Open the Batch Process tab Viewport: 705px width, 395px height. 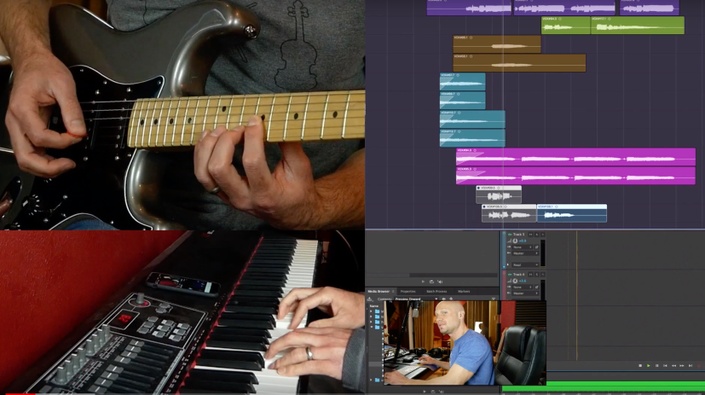[x=436, y=292]
